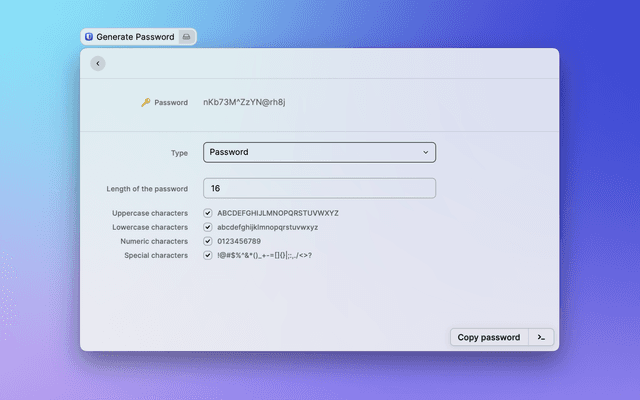Click the 0123456789 numeric sample text
The width and height of the screenshot is (640, 400).
pos(239,241)
